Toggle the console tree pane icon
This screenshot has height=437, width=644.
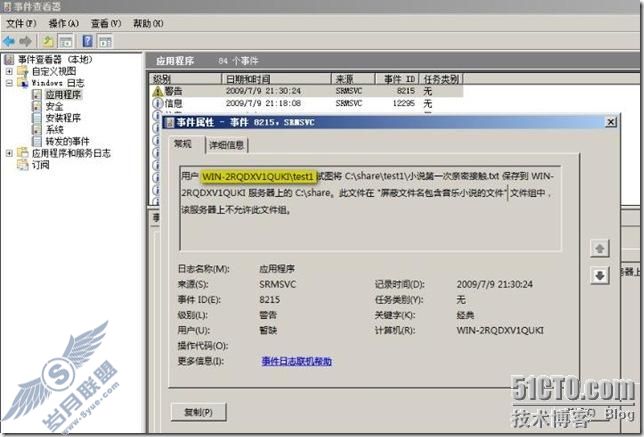click(x=66, y=41)
